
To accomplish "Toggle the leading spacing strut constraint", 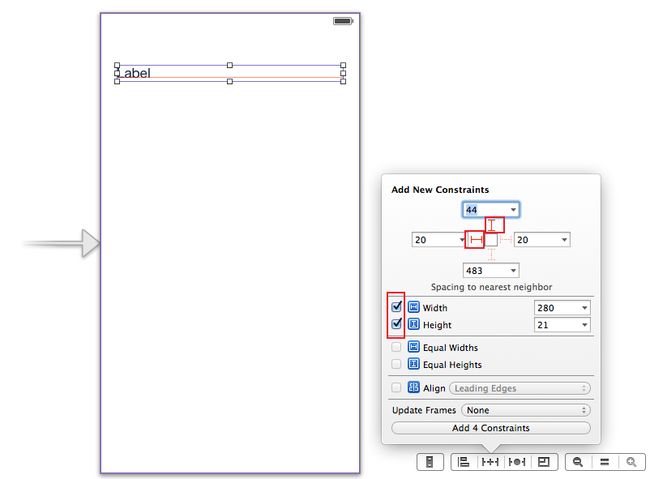I will [476, 240].
